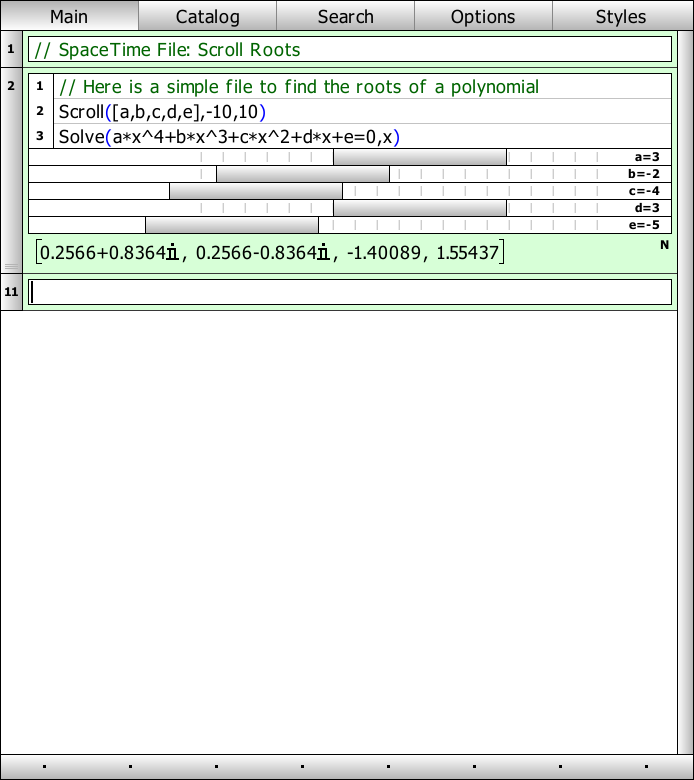Open the Search tab
Viewport: 694px width, 780px height.
click(345, 16)
